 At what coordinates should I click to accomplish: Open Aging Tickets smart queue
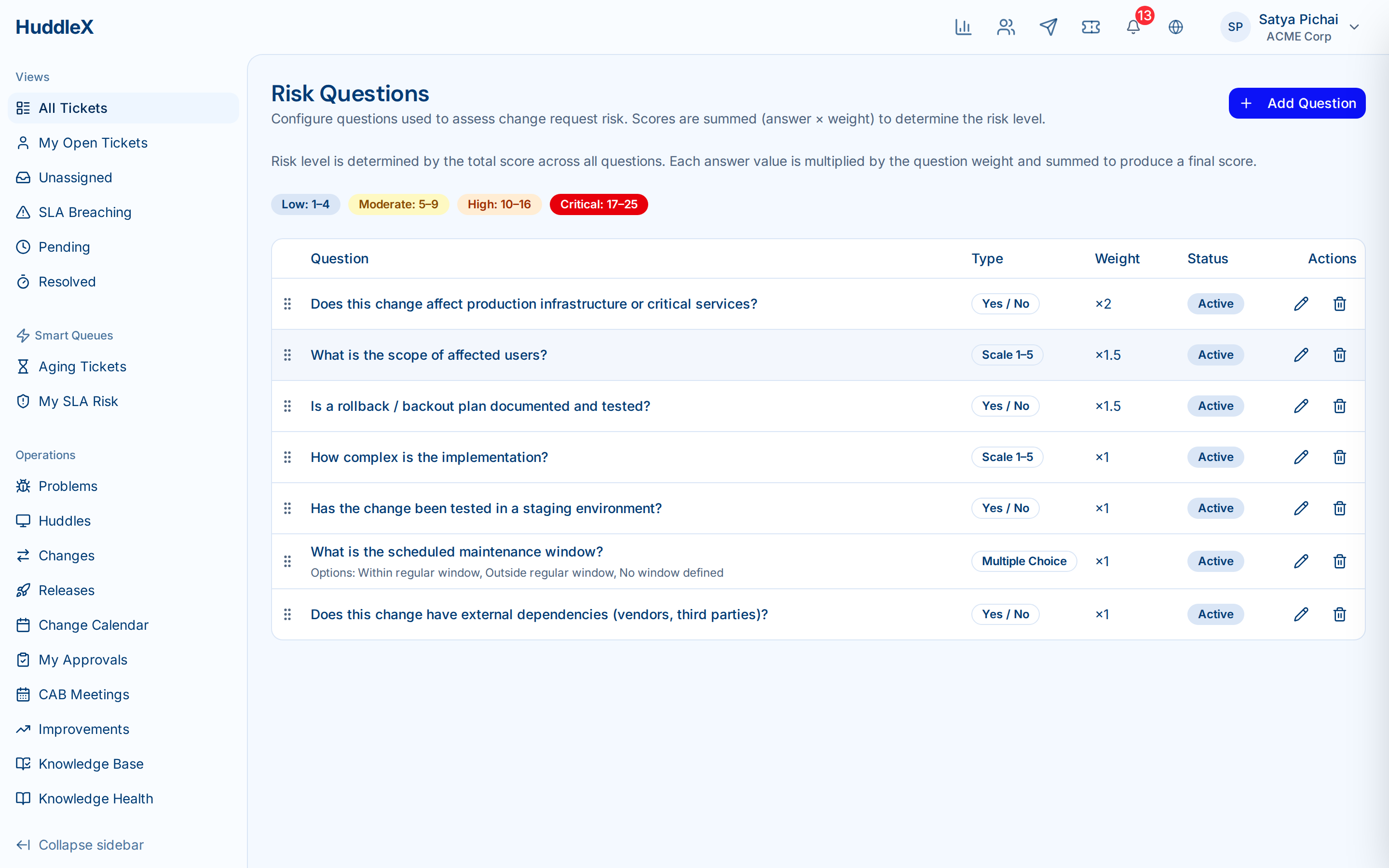(123, 366)
